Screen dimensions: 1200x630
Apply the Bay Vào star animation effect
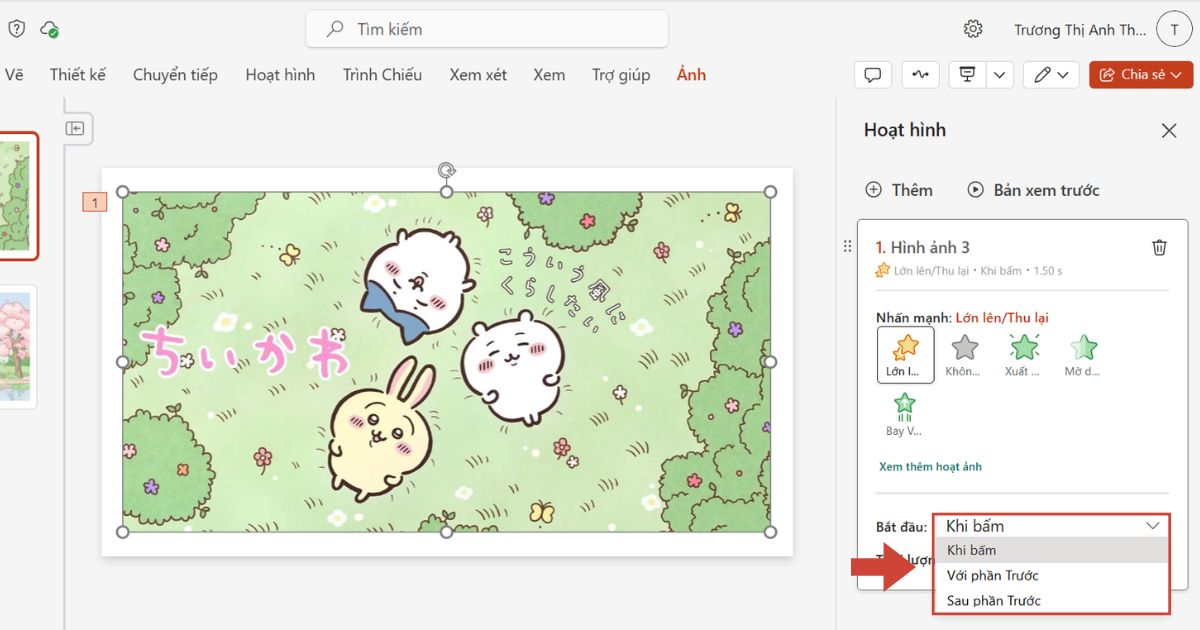904,415
